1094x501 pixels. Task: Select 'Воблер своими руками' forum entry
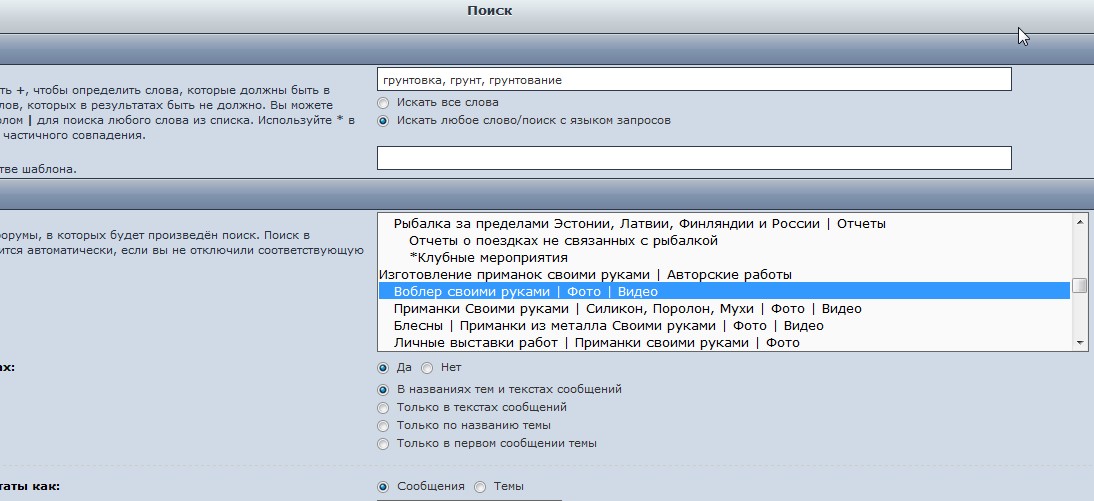pos(525,291)
